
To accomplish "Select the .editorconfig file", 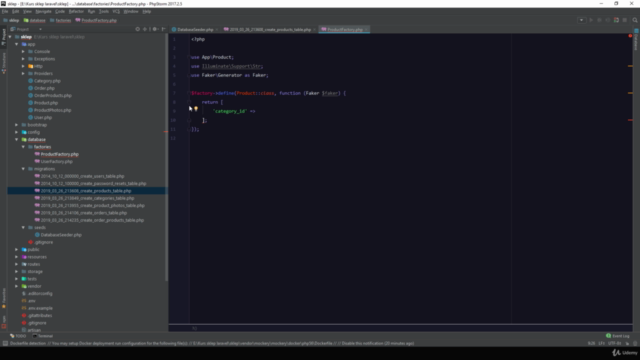I will click(x=37, y=293).
